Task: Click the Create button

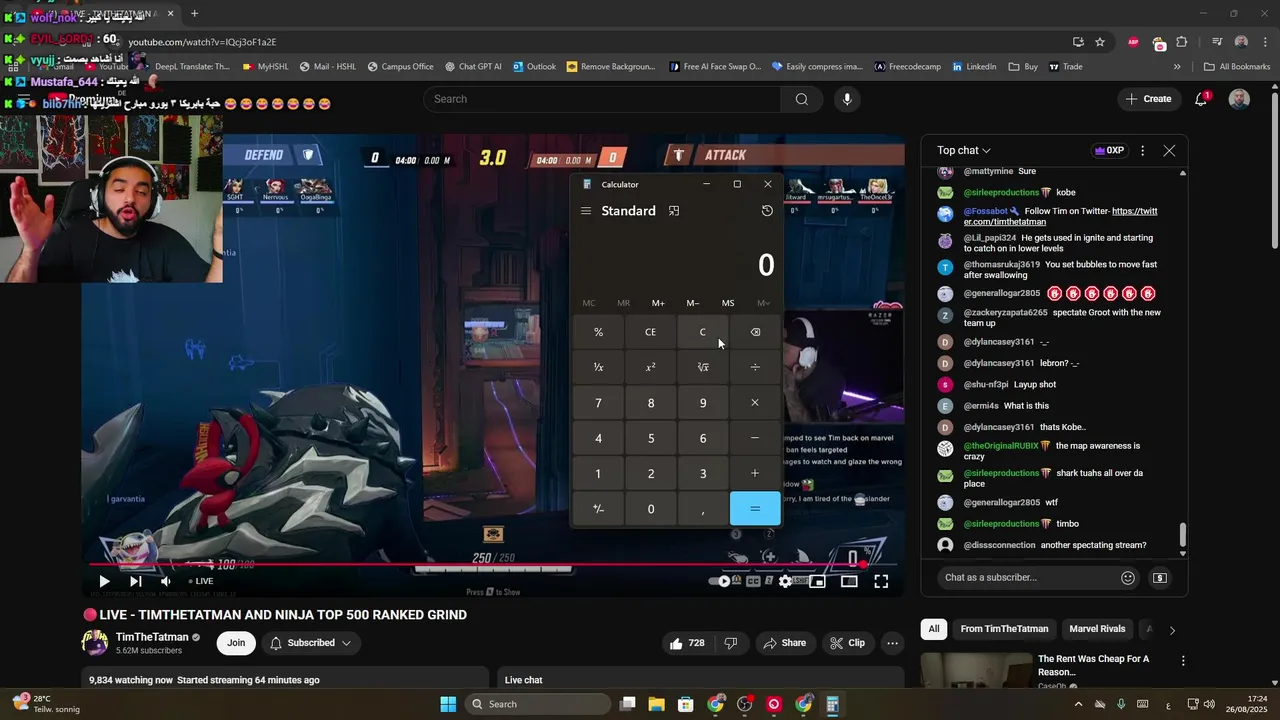Action: [1148, 99]
